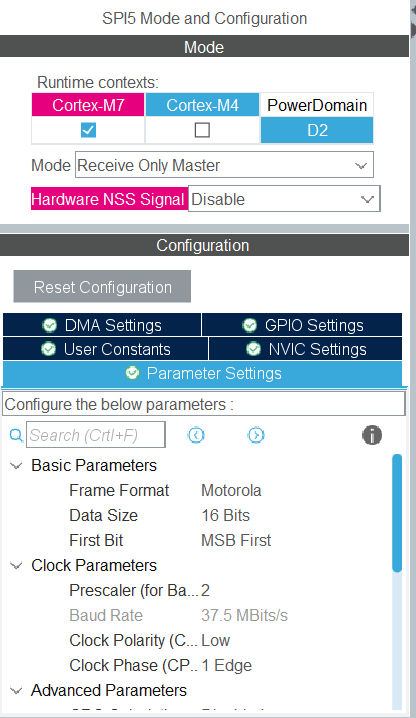Viewport: 416px width, 718px height.
Task: Open the parameter info icon
Action: point(372,435)
